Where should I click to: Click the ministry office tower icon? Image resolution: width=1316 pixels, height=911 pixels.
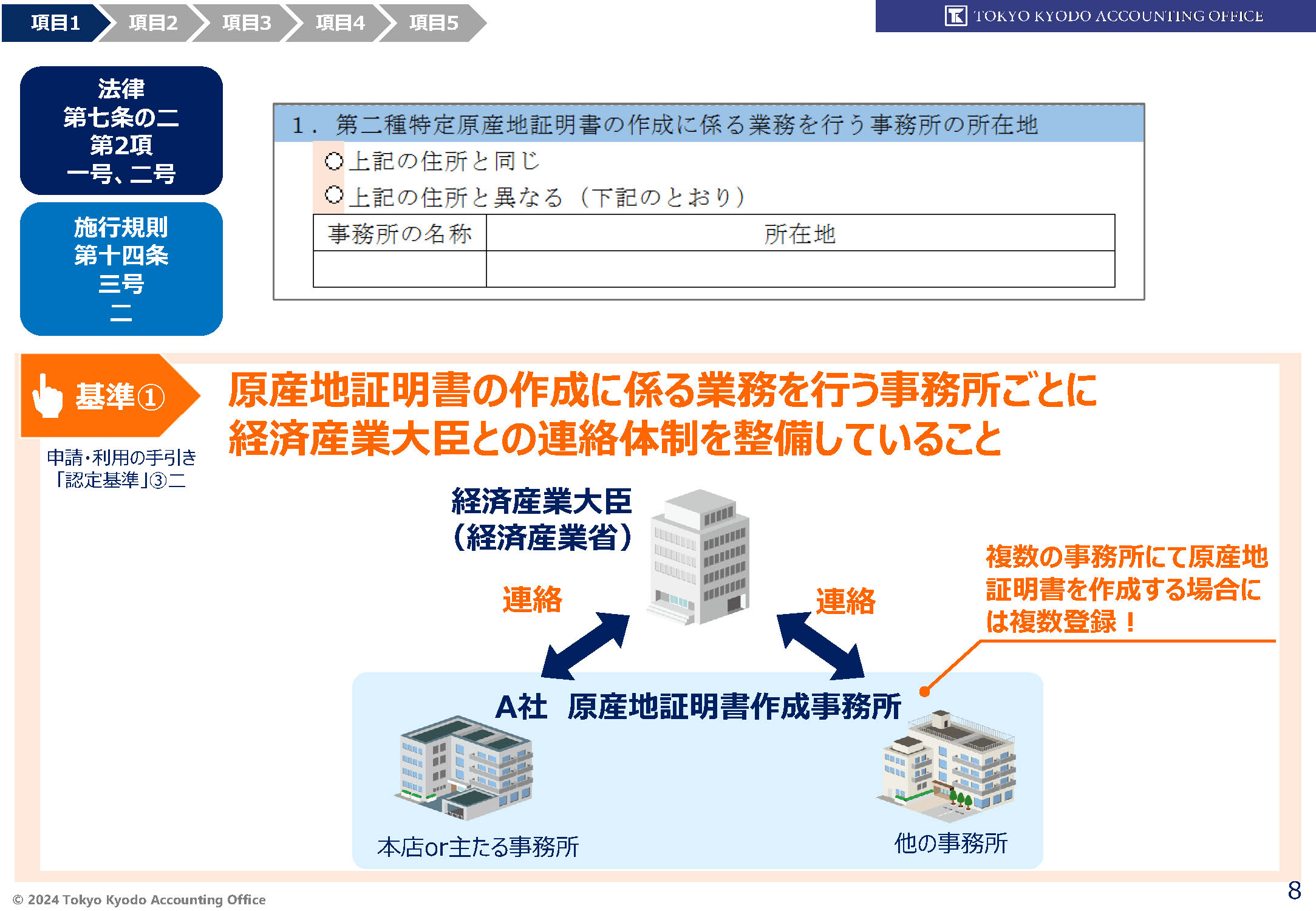[700, 556]
